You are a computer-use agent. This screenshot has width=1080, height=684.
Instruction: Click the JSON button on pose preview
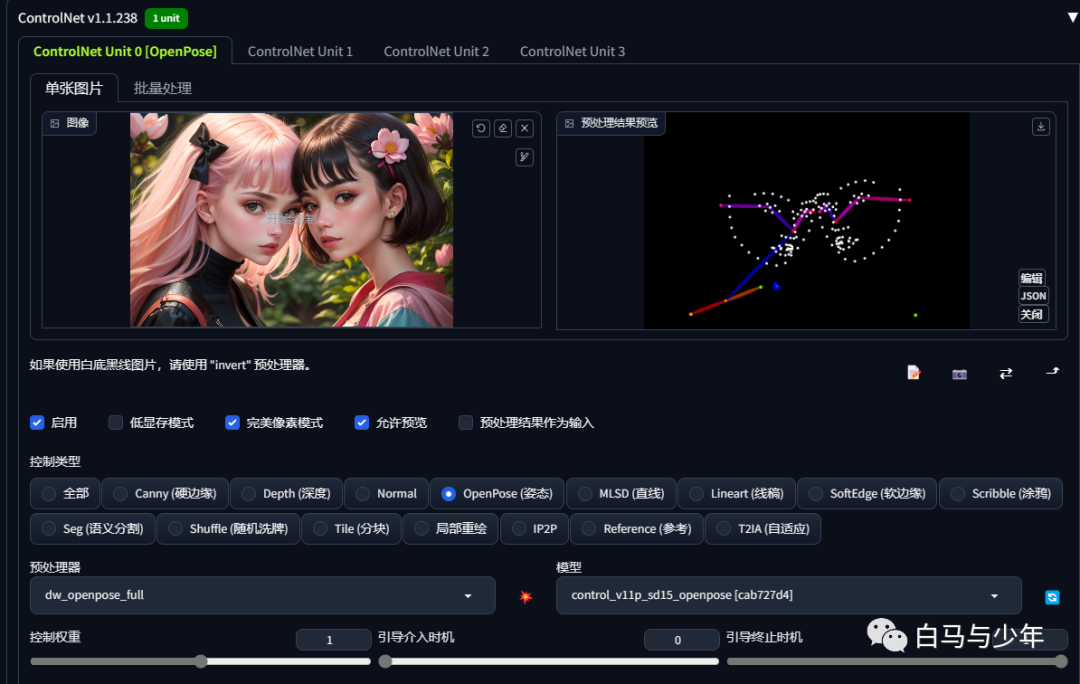coord(1033,296)
